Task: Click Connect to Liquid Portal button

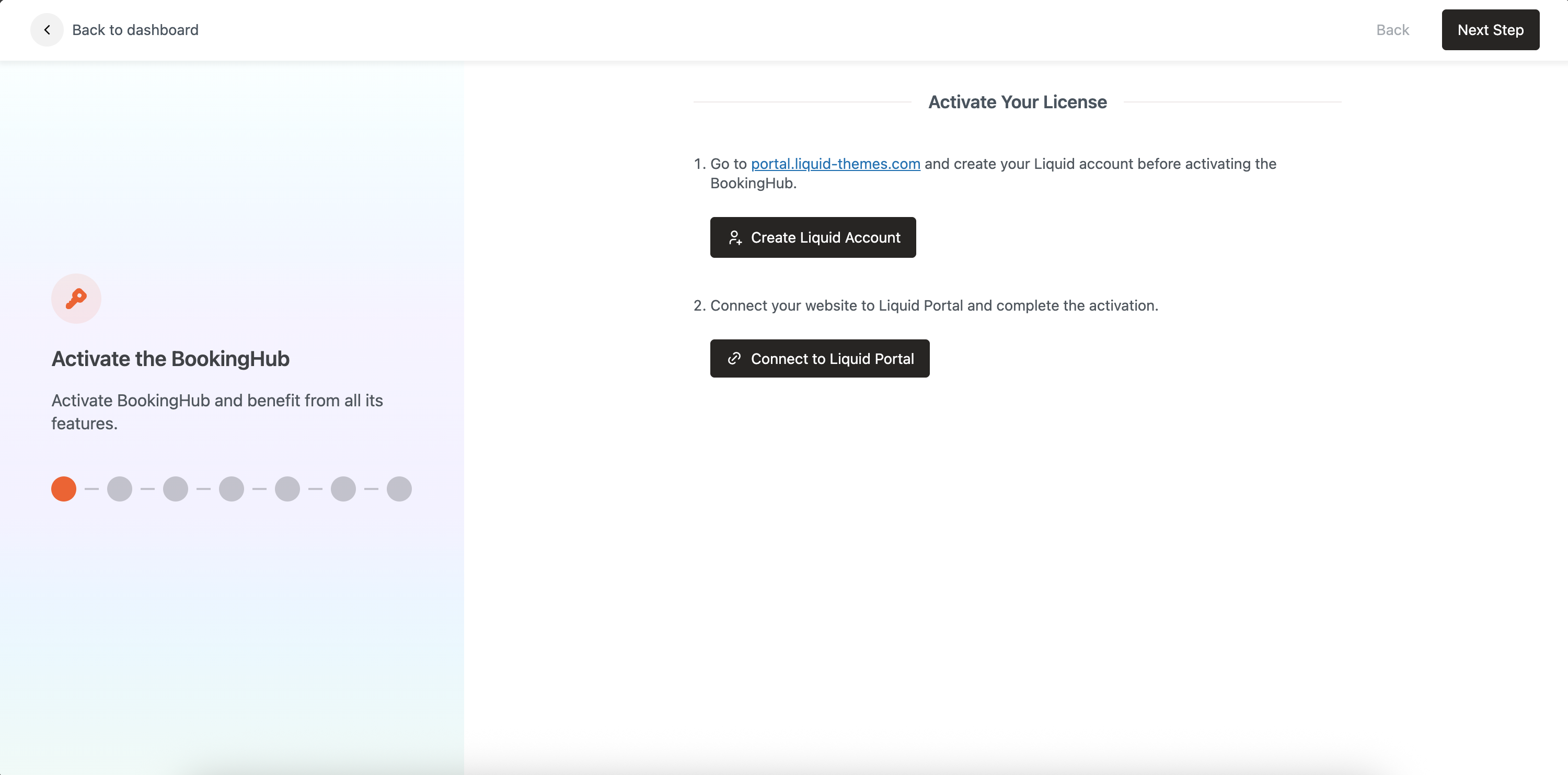Action: click(820, 359)
